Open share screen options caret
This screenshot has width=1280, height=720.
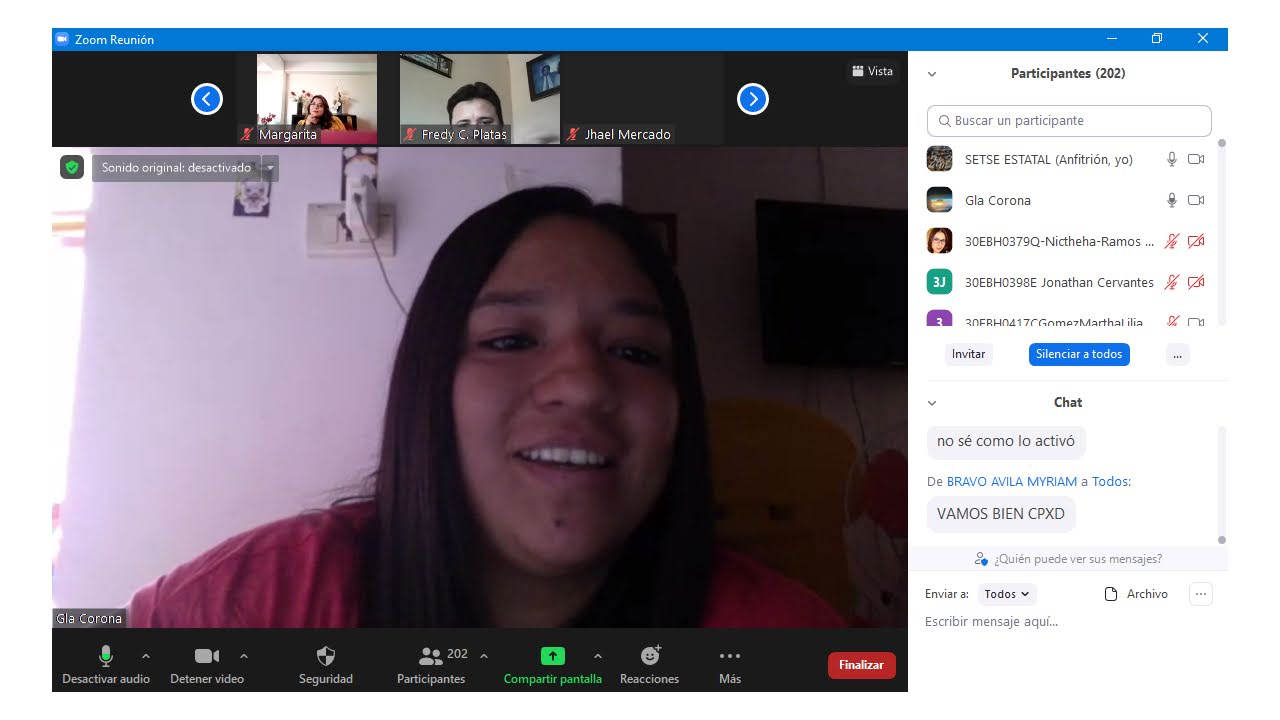point(598,656)
